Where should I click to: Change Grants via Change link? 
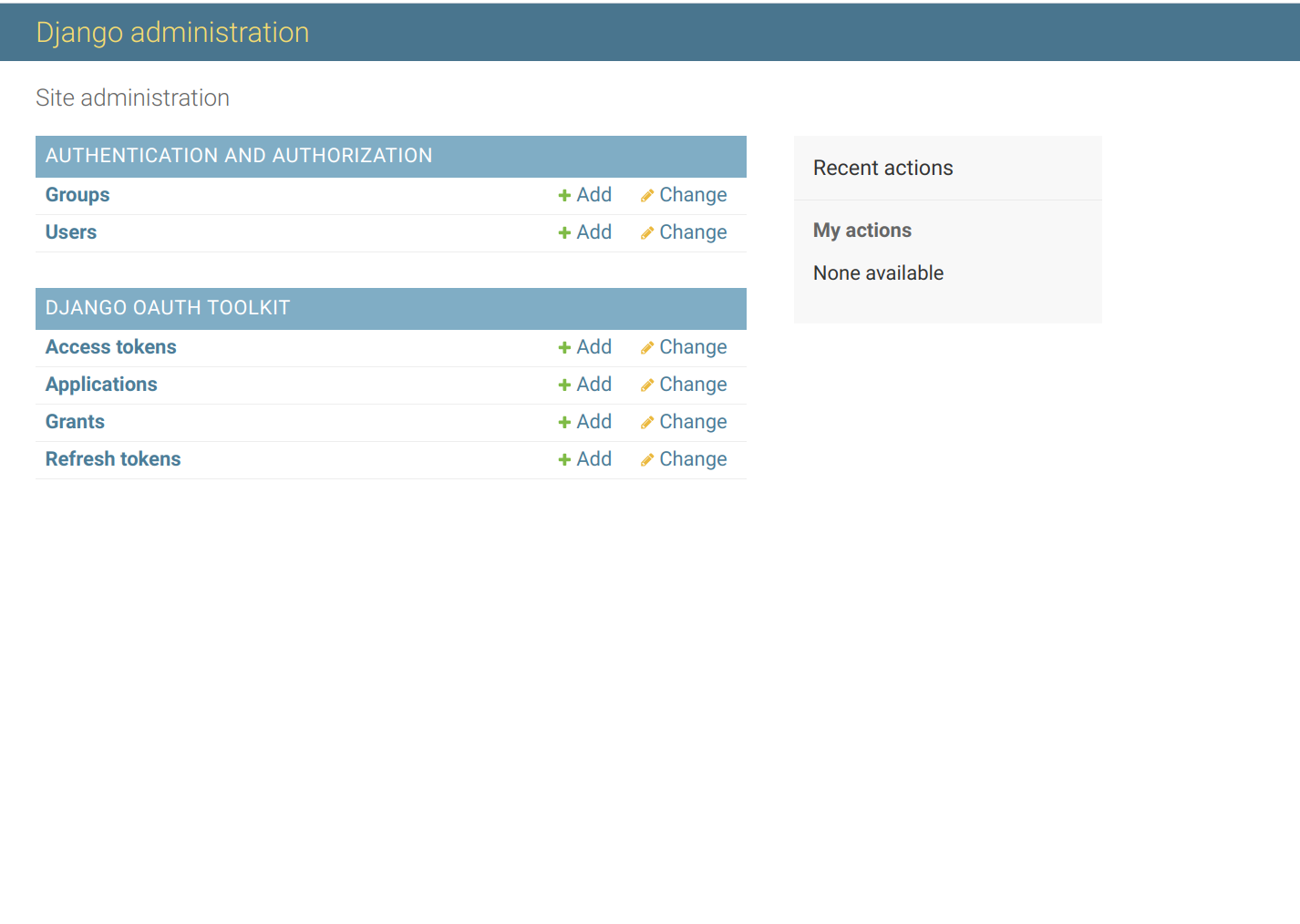point(693,422)
